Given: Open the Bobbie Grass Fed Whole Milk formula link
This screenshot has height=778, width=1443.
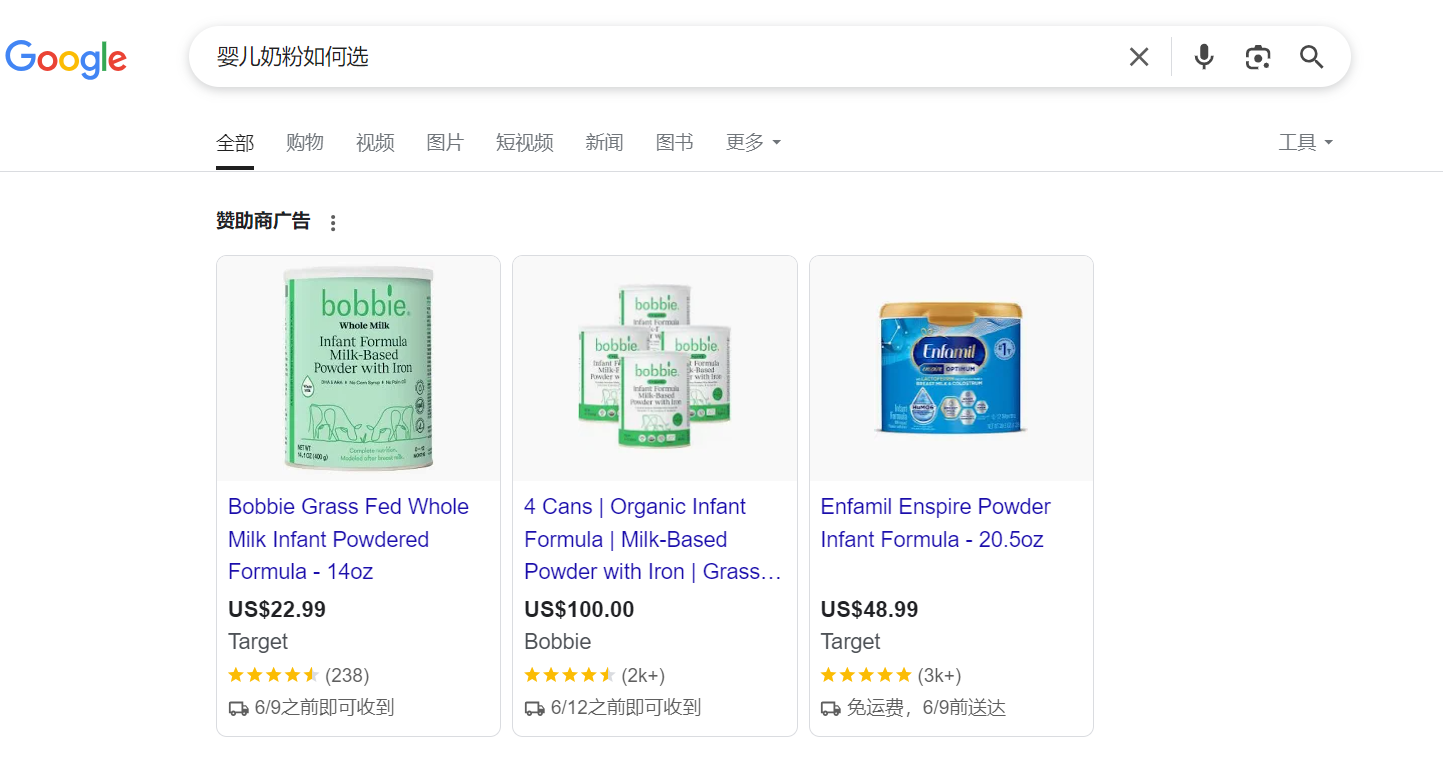Looking at the screenshot, I should pos(348,539).
